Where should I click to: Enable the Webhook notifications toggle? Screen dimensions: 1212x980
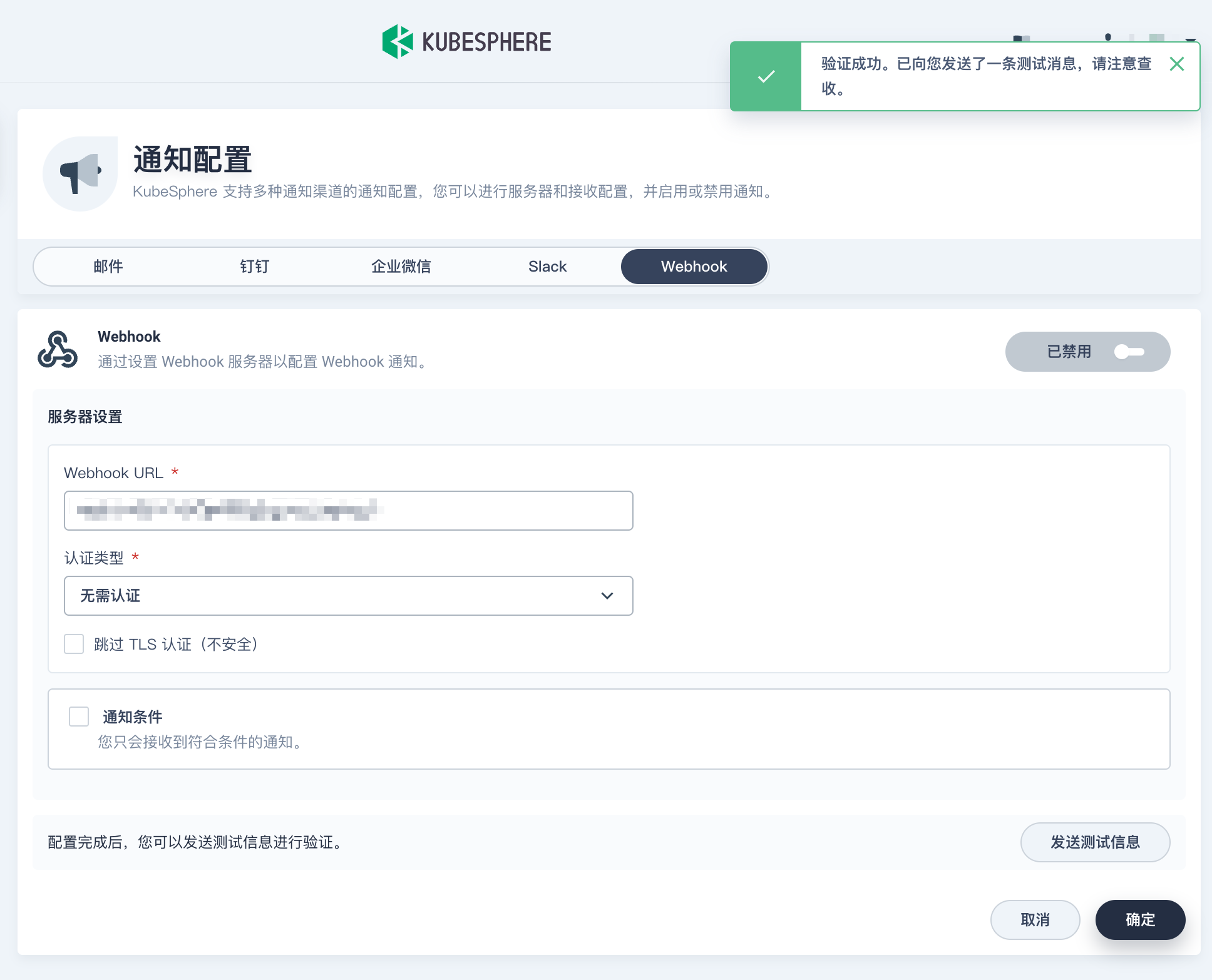[1131, 352]
